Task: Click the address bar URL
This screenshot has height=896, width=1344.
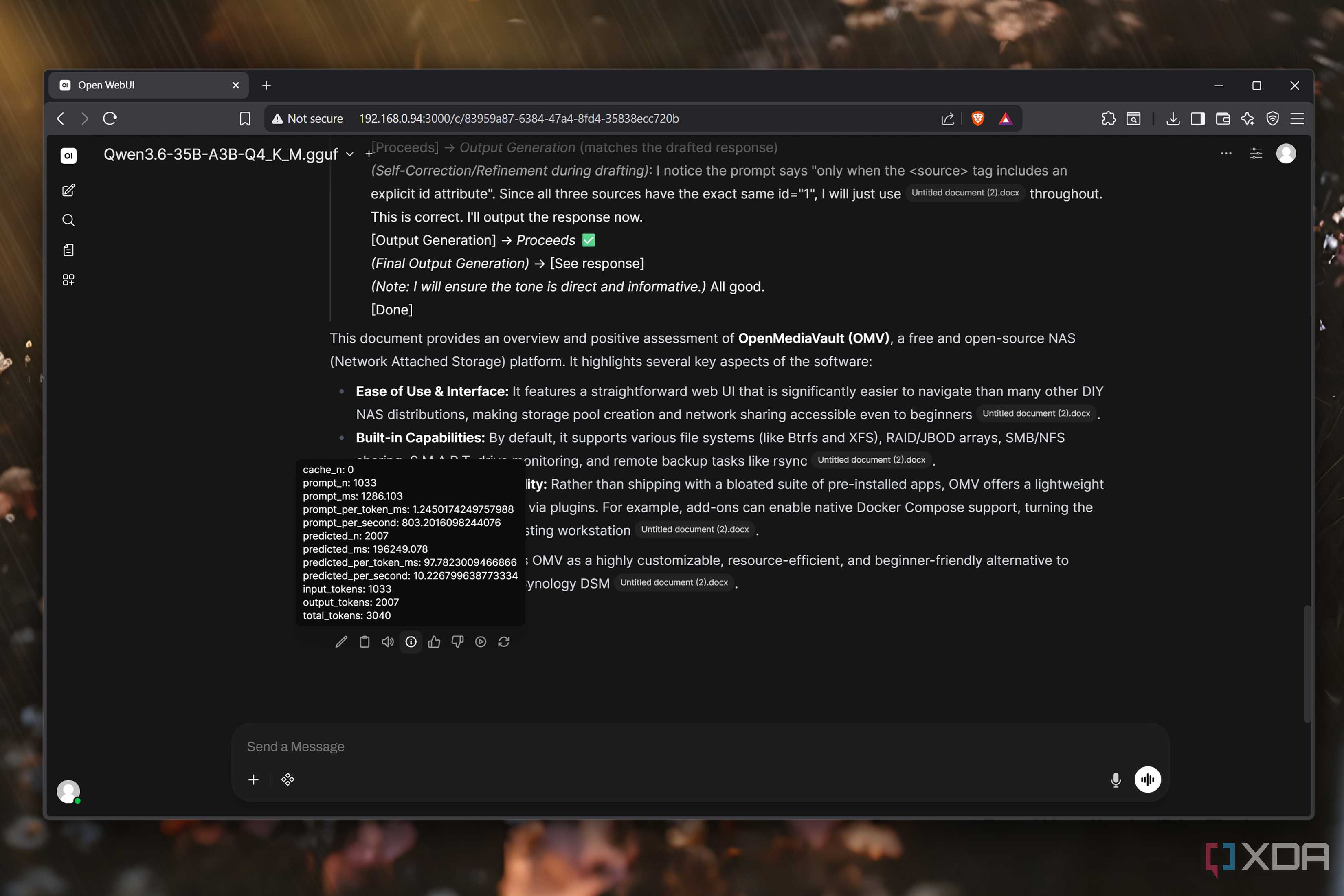Action: 519,118
